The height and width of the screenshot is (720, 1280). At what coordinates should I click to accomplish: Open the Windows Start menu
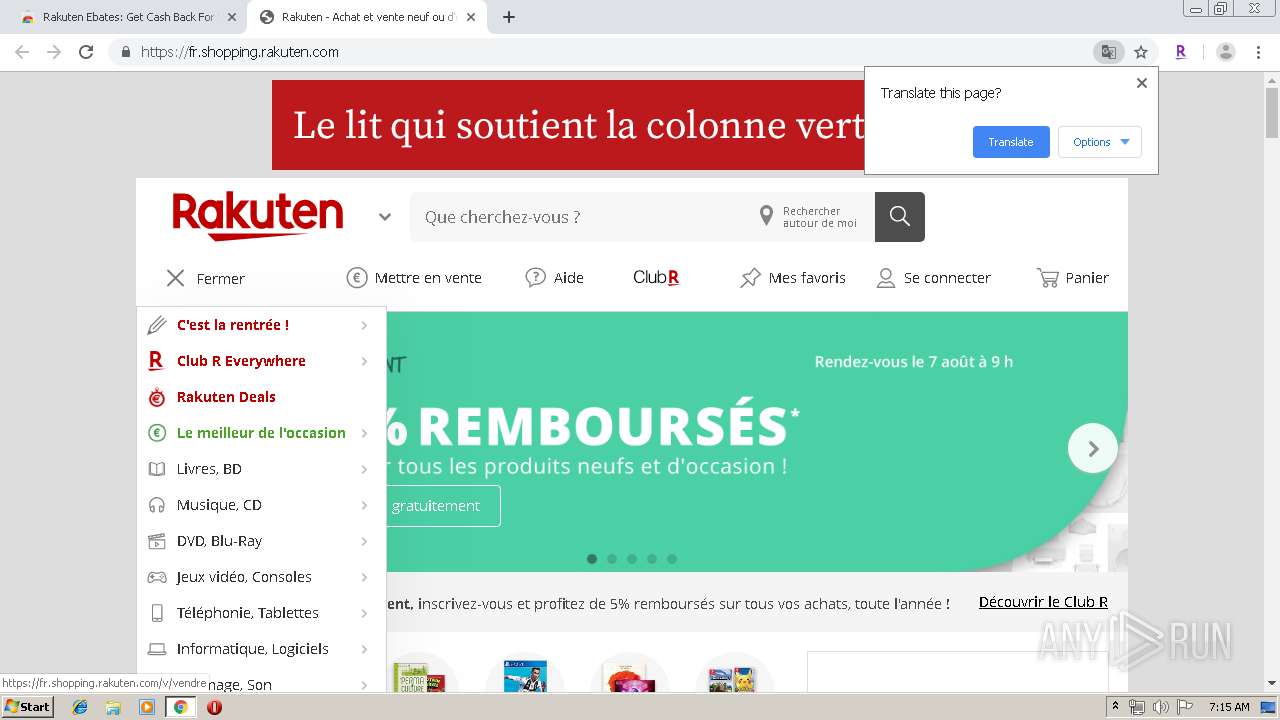[x=28, y=707]
